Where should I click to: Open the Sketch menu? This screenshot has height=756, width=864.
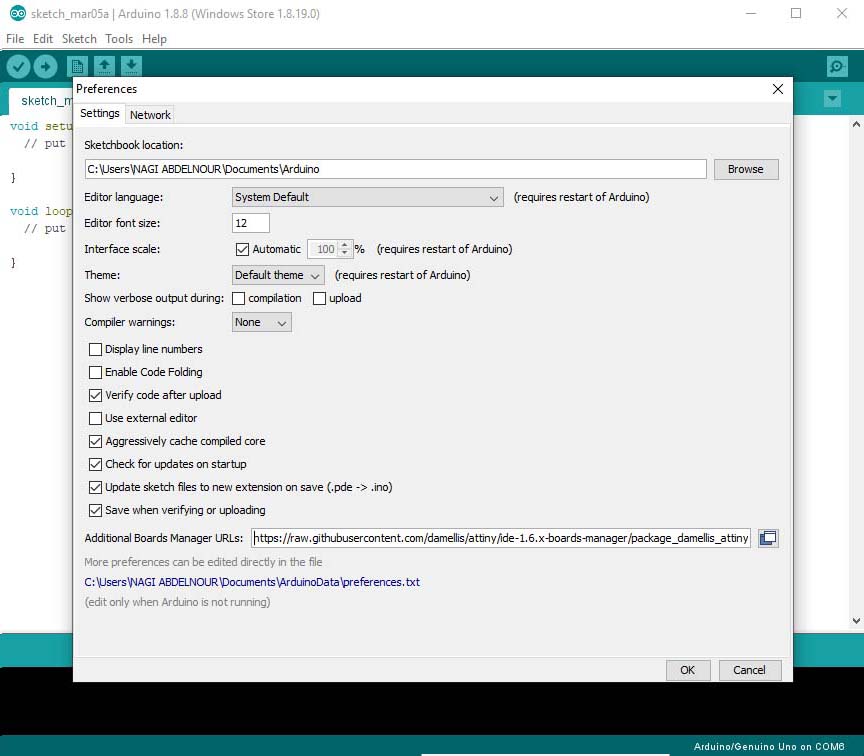tap(79, 39)
